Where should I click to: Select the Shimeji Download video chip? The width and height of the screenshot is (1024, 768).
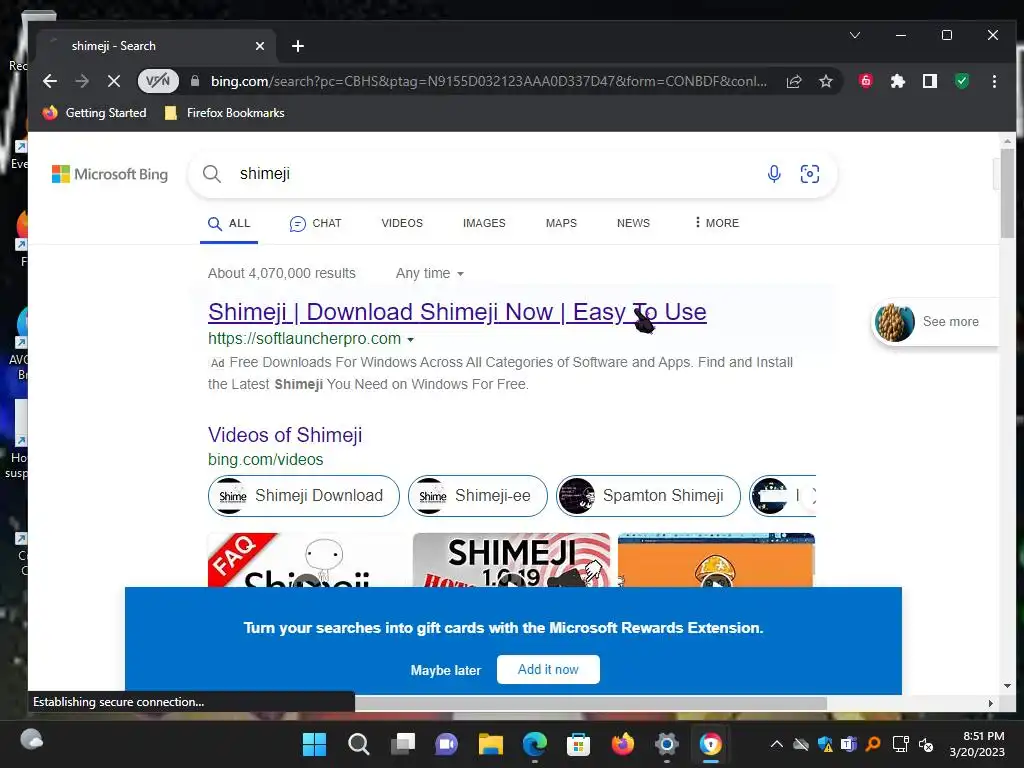click(304, 496)
